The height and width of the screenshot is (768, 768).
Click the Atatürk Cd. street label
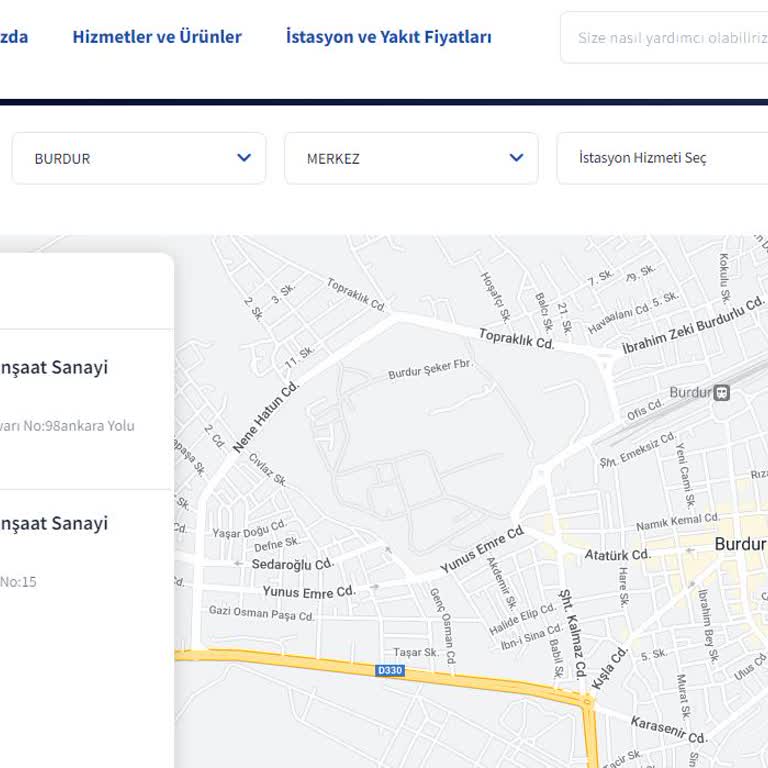(x=617, y=554)
